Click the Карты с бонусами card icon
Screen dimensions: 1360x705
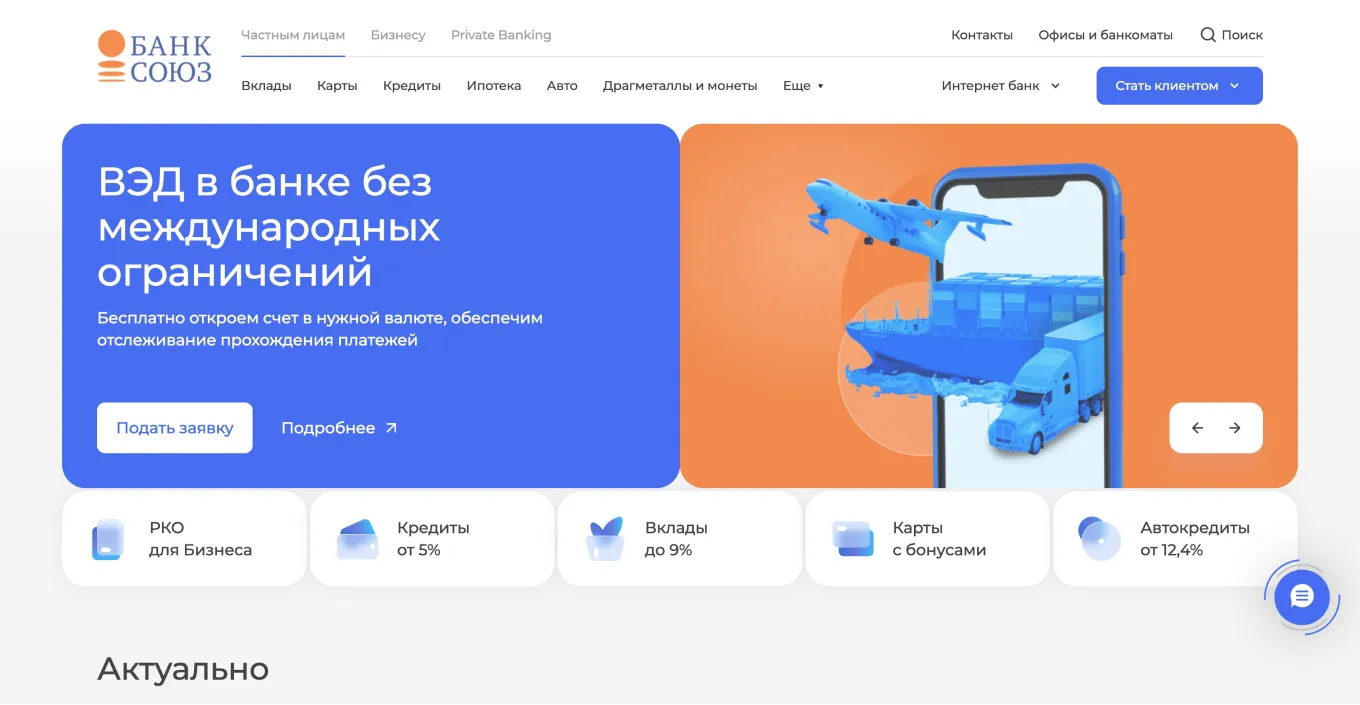[x=853, y=539]
